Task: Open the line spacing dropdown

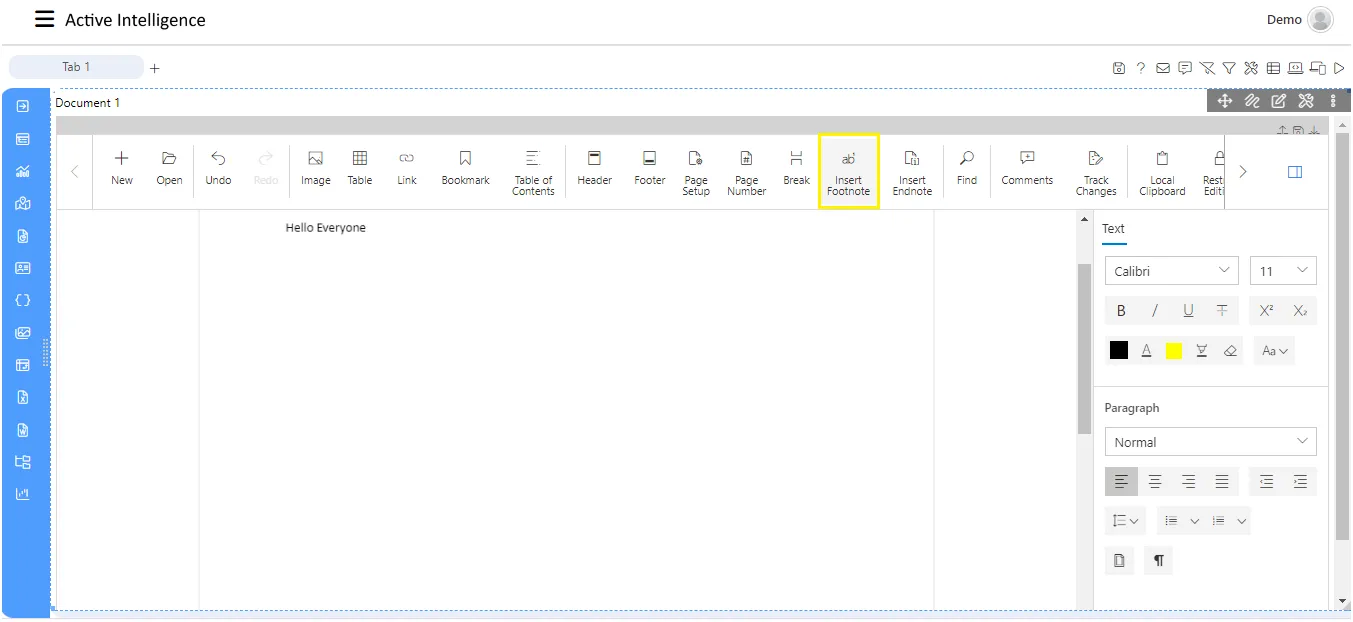Action: coord(1125,521)
